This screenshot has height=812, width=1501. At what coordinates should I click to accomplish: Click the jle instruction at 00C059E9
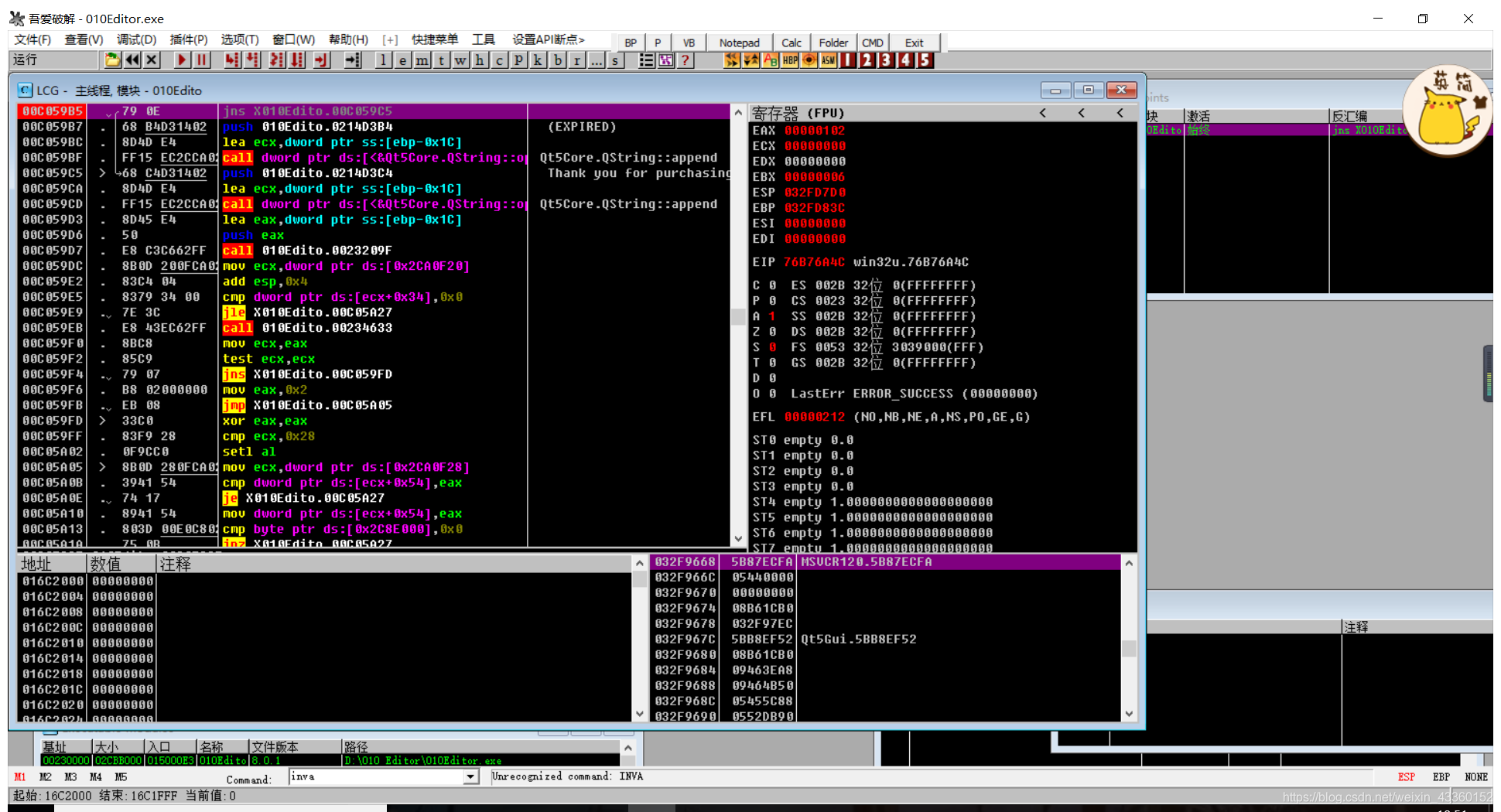234,312
